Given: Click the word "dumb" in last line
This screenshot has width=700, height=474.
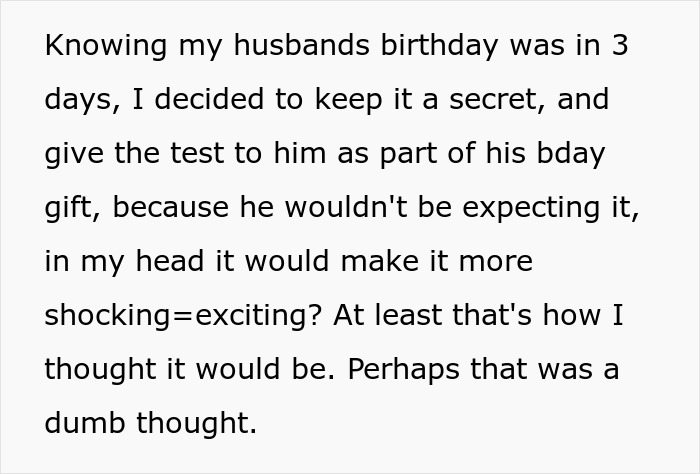Looking at the screenshot, I should [85, 423].
